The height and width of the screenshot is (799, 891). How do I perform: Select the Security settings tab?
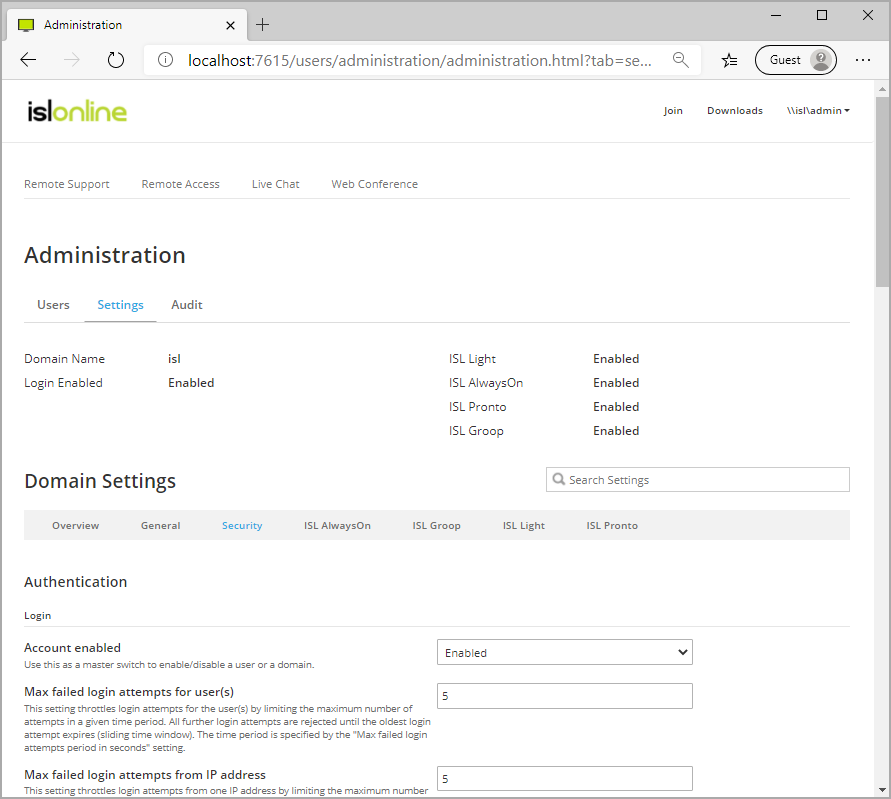242,526
